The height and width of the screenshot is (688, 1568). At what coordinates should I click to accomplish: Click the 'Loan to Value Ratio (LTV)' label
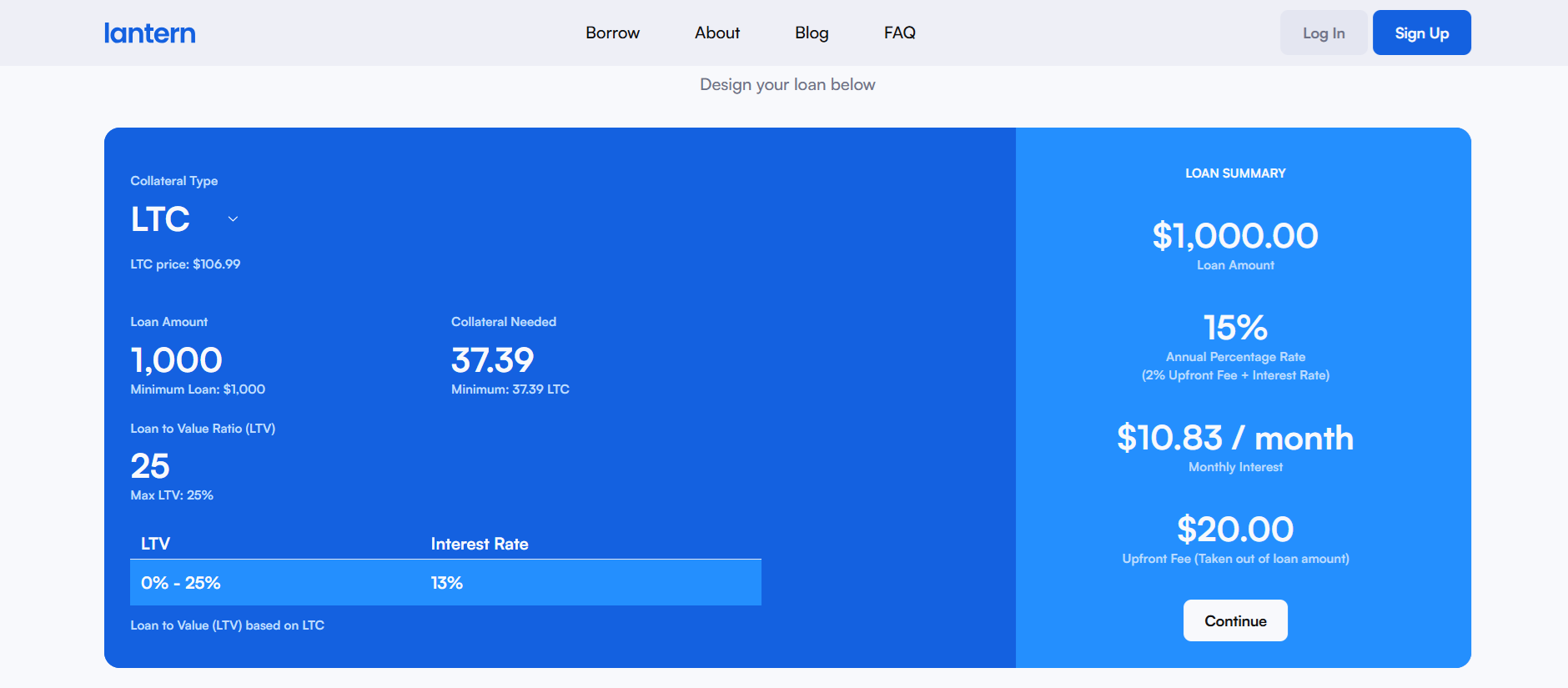pyautogui.click(x=203, y=429)
